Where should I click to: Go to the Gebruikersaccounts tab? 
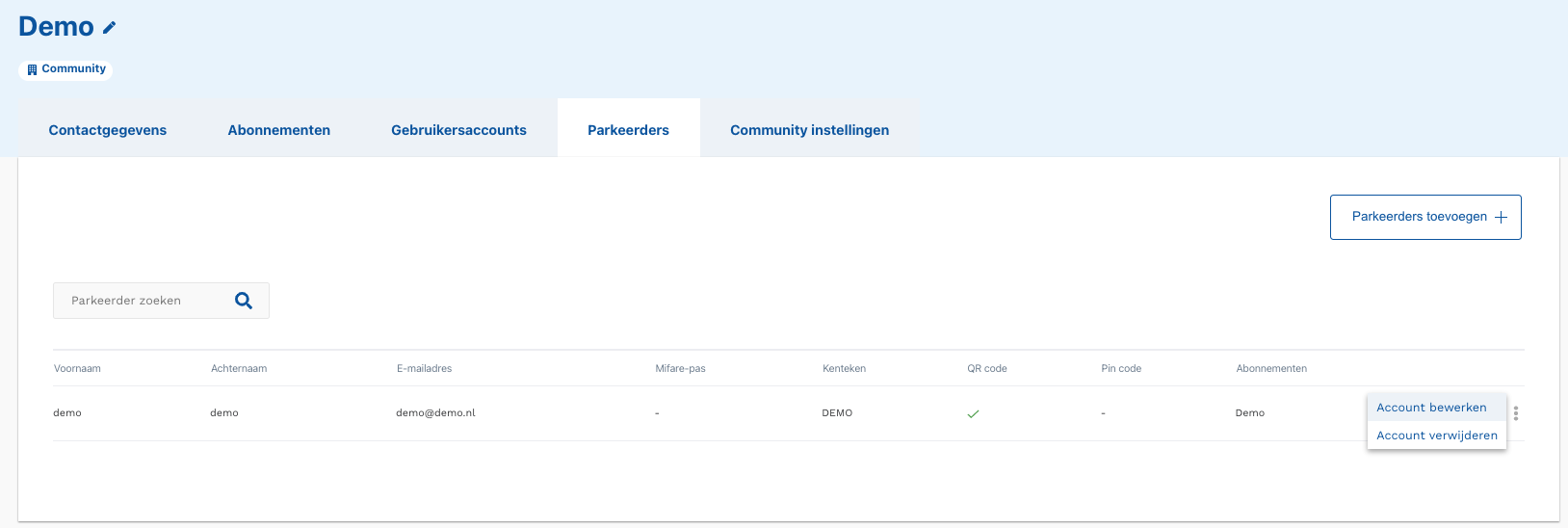point(458,130)
